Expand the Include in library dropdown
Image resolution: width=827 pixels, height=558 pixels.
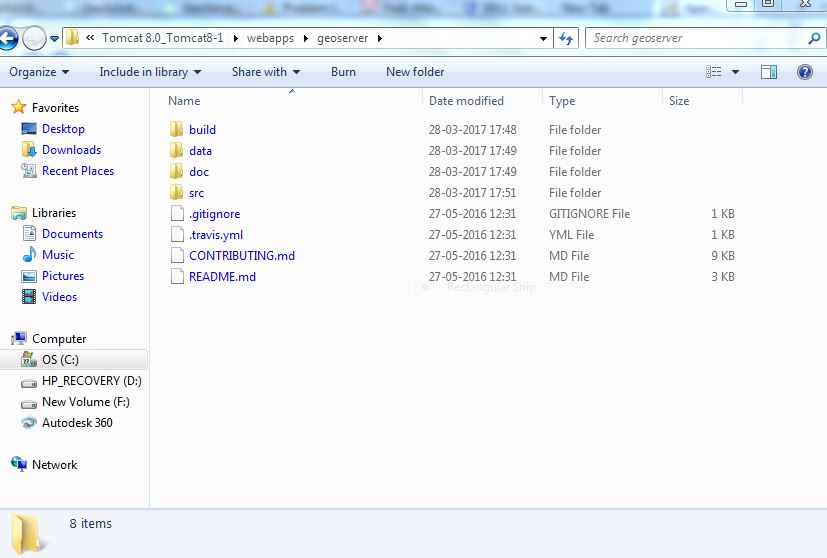point(150,72)
